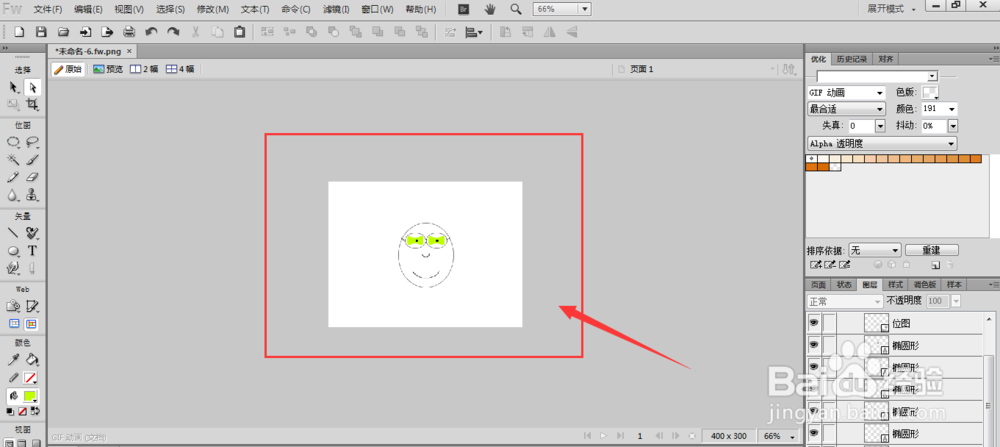This screenshot has height=447, width=1000.
Task: Click the Redo arrow icon
Action: tap(173, 31)
